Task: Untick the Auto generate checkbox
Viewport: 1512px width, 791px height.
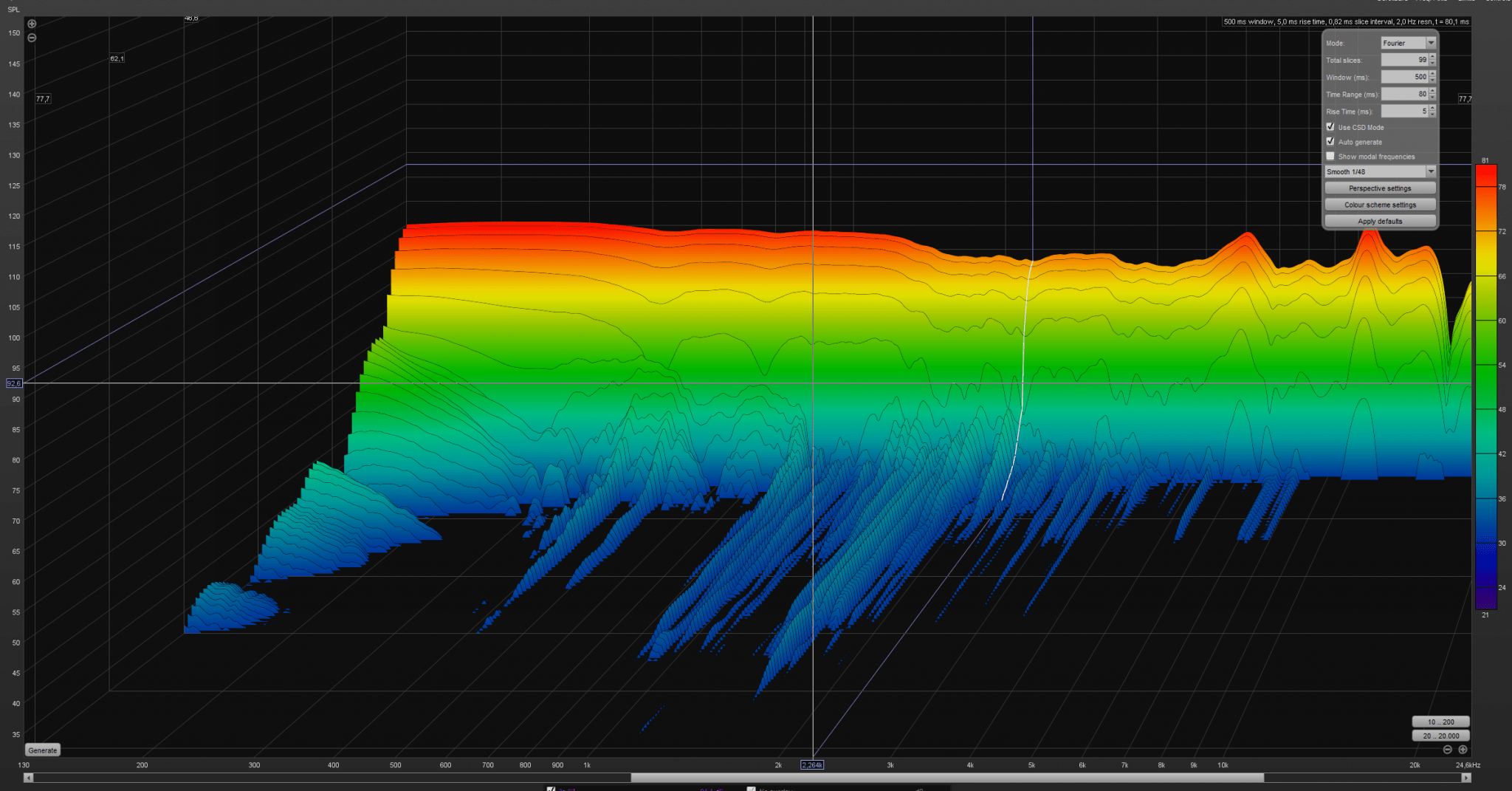Action: [x=1330, y=142]
